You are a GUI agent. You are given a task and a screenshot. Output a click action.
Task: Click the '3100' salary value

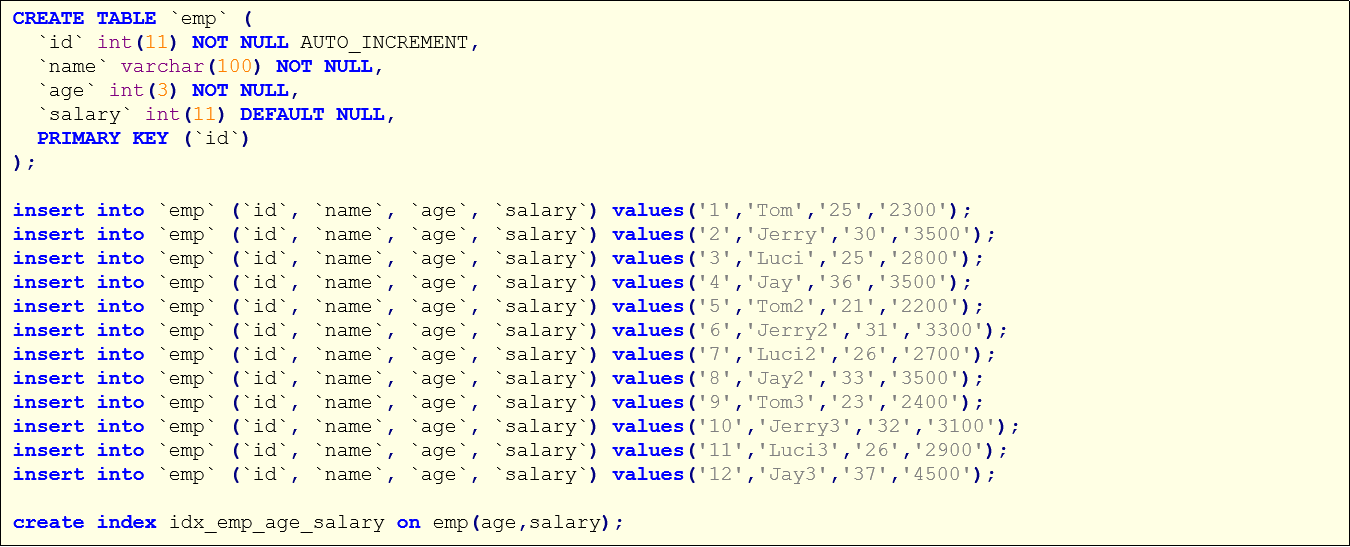pos(961,426)
